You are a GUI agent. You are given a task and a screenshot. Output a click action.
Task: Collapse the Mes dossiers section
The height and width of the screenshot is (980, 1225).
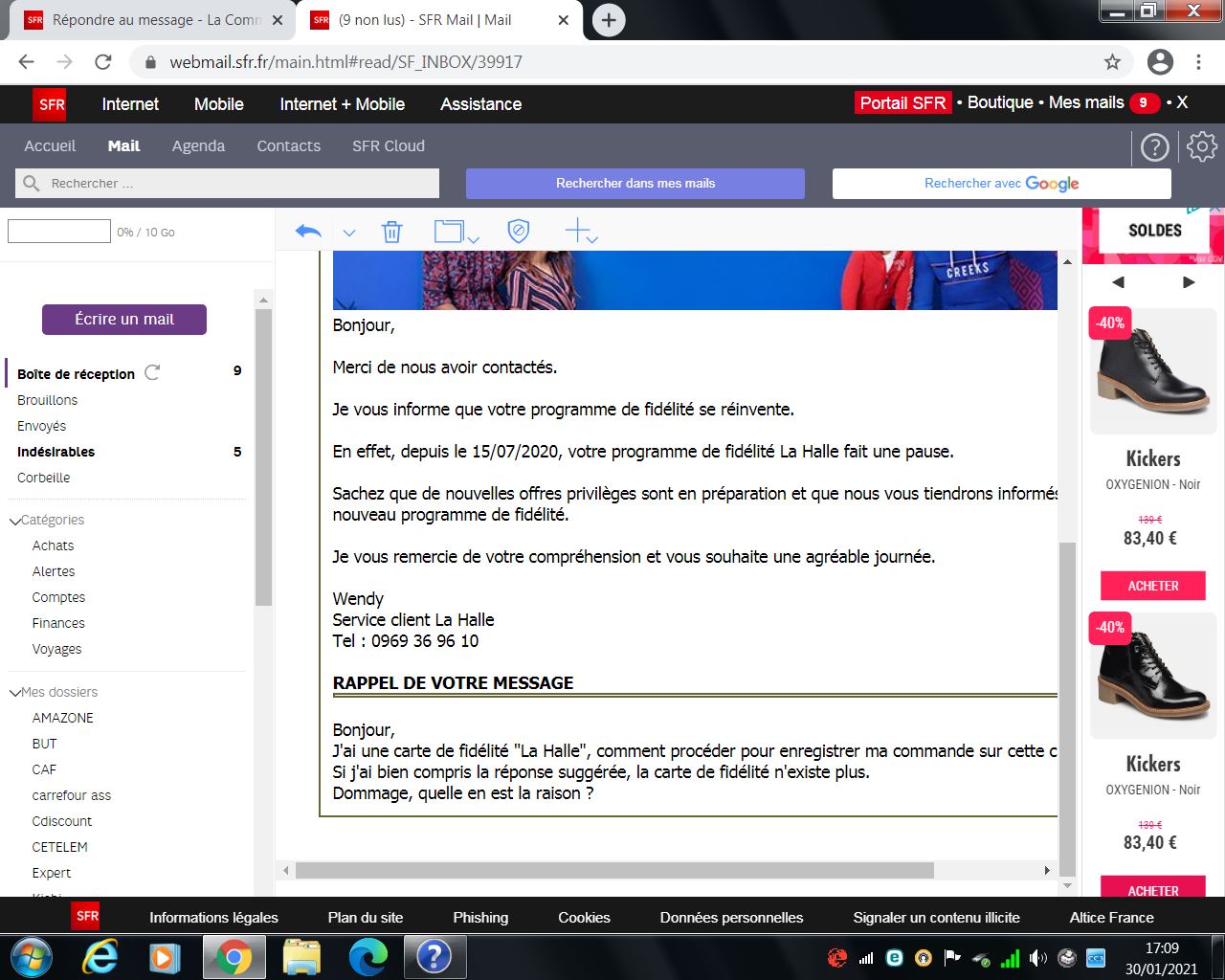15,693
